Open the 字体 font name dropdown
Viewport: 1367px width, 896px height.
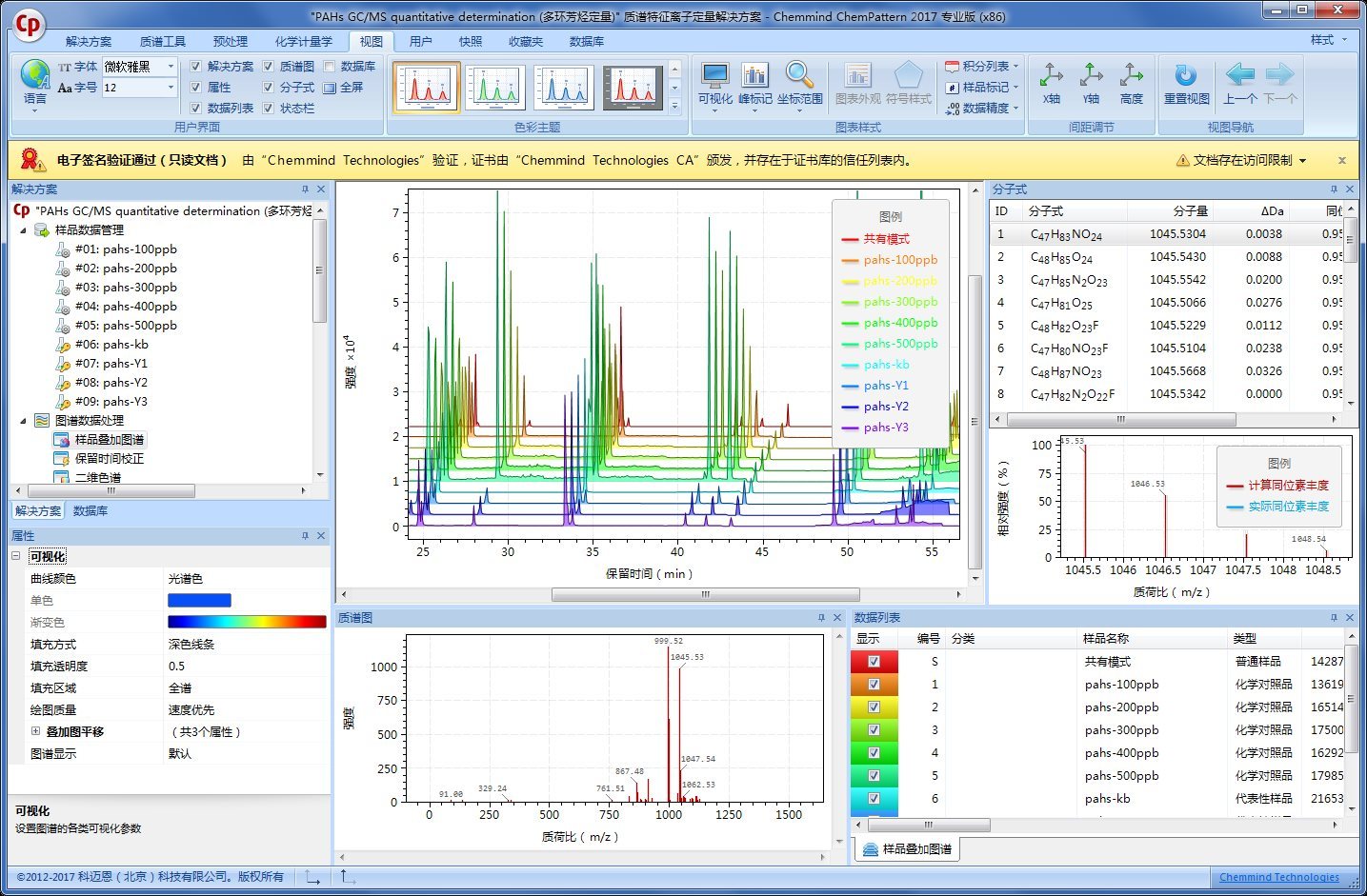171,67
